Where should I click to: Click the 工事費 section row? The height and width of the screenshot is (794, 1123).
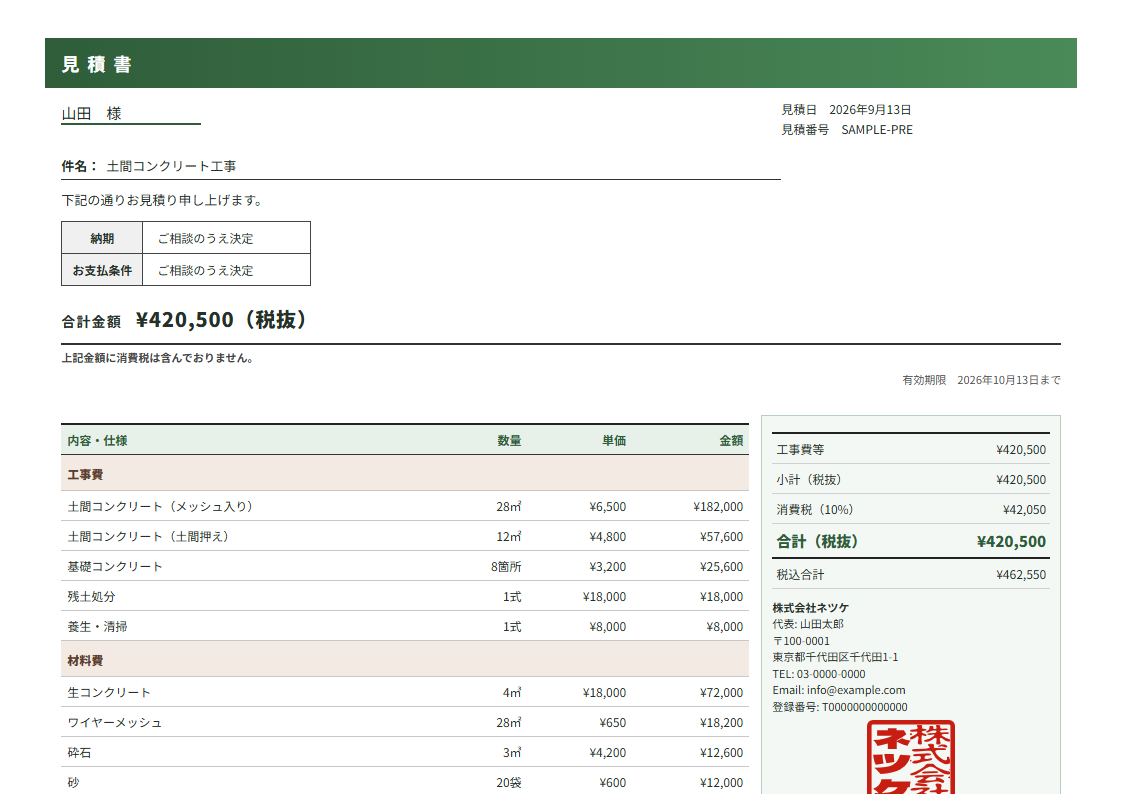(x=405, y=474)
